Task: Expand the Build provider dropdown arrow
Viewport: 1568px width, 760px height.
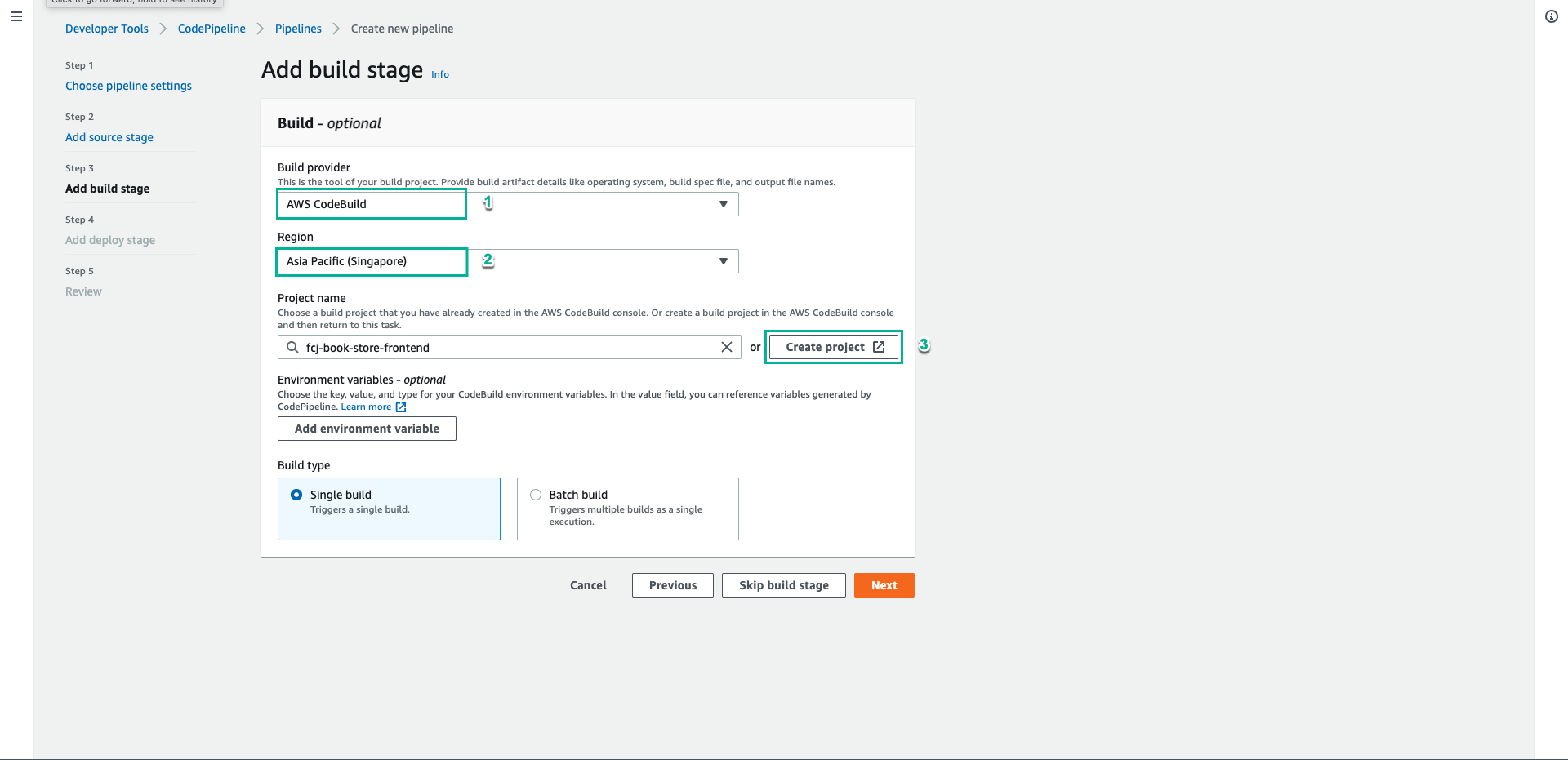Action: click(x=723, y=204)
